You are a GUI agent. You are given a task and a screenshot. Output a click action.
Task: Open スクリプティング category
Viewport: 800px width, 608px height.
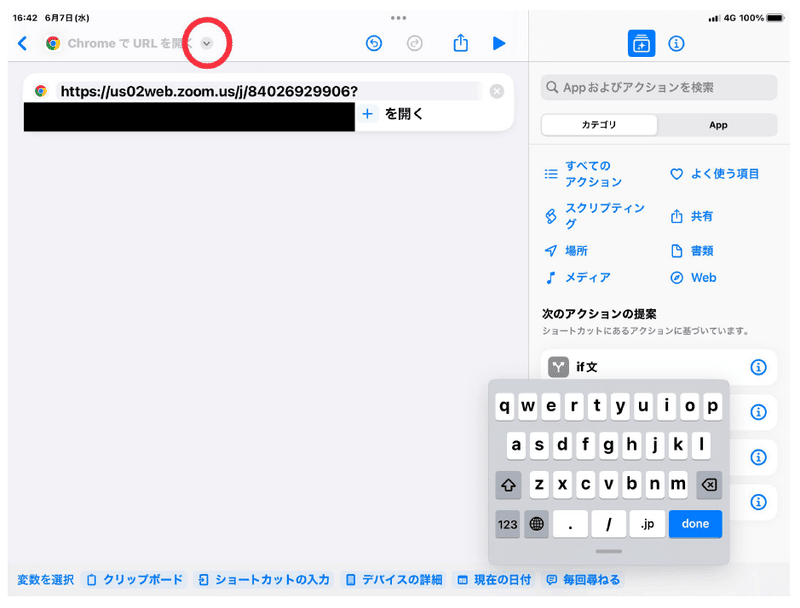(x=594, y=216)
